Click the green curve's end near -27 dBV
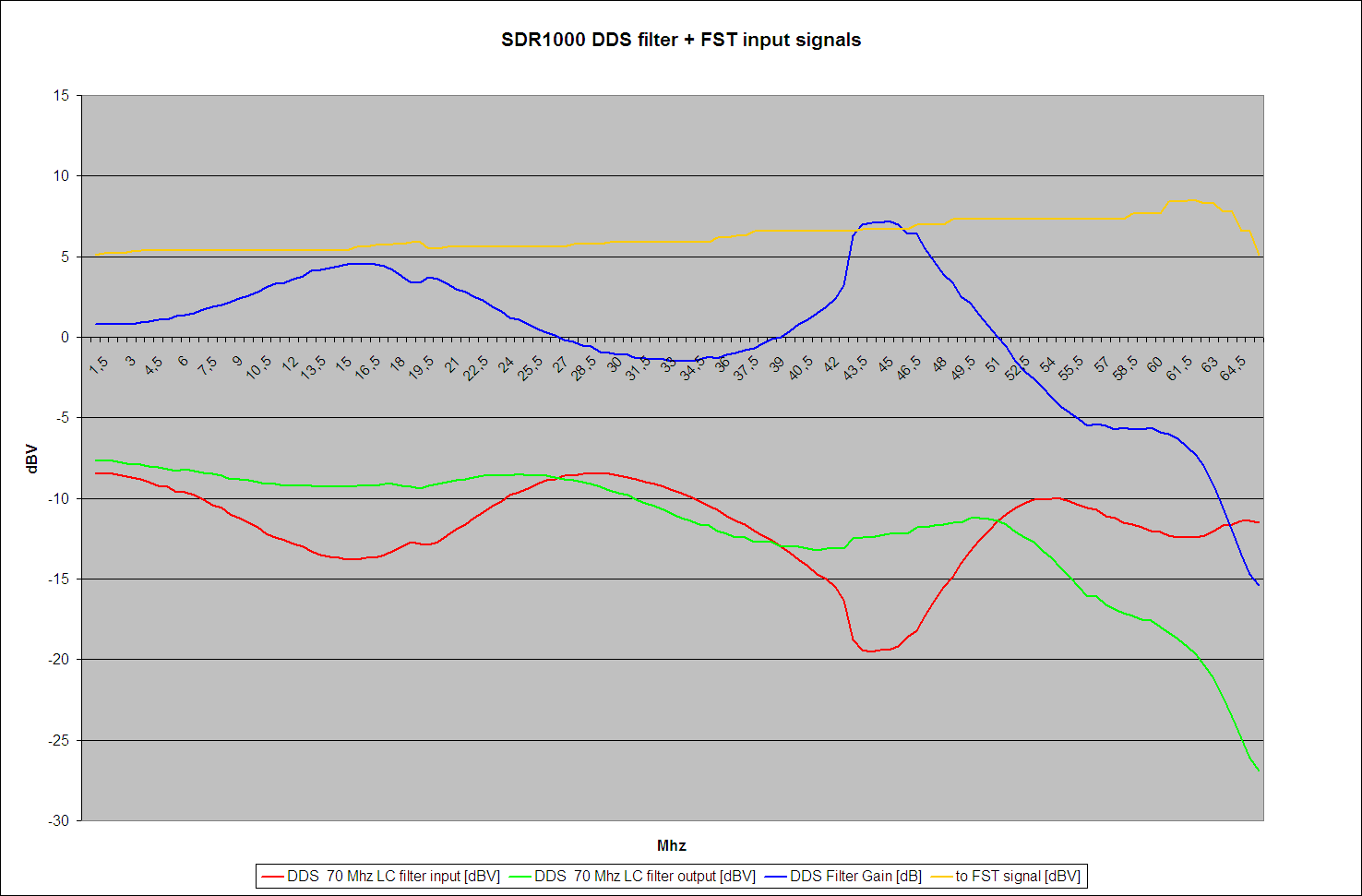The height and width of the screenshot is (896, 1362). tap(1258, 769)
